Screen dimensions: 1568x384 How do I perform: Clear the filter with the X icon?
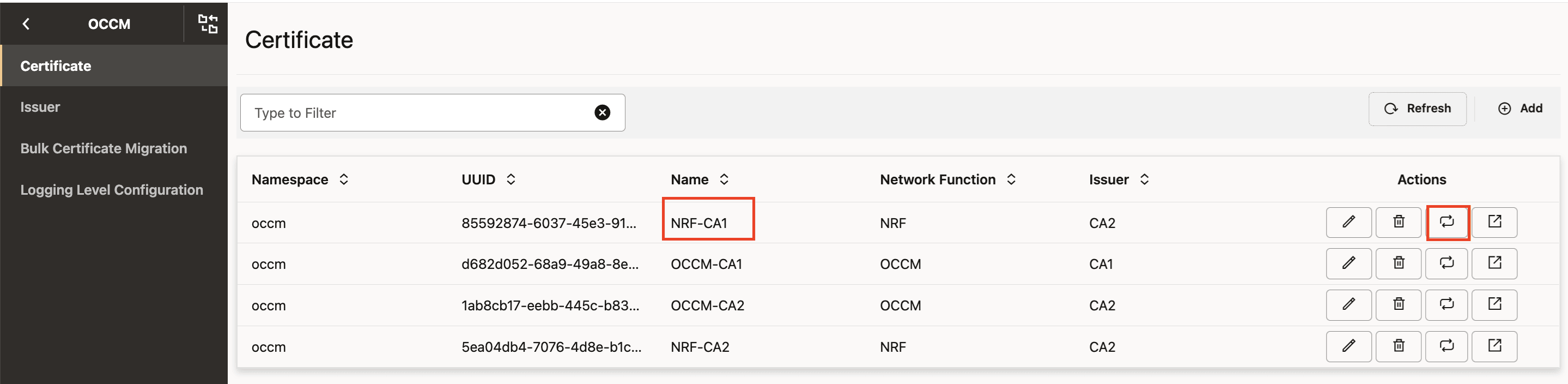(602, 113)
